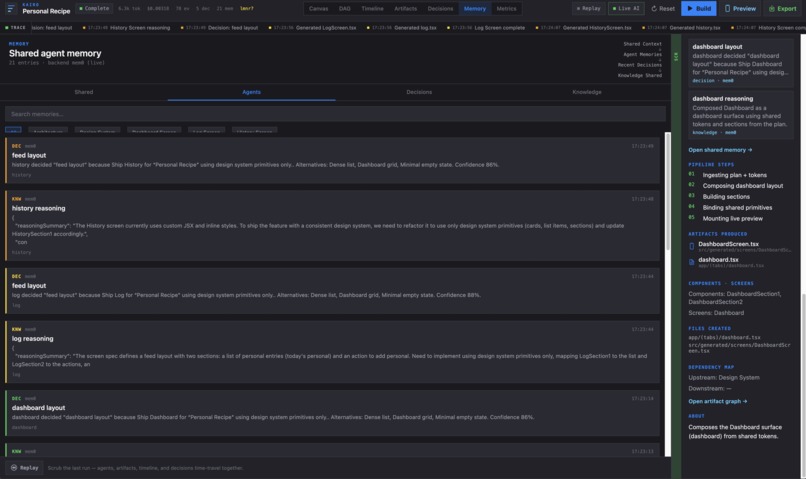Open the Preview button
This screenshot has height=479, width=806.
point(740,8)
